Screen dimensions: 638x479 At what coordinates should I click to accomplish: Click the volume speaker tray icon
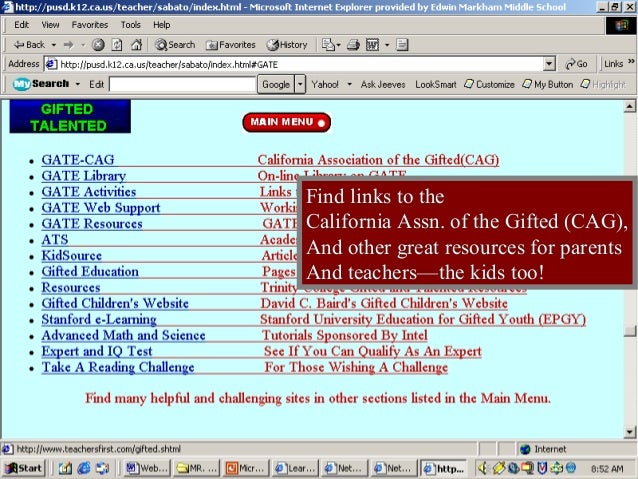click(x=483, y=468)
